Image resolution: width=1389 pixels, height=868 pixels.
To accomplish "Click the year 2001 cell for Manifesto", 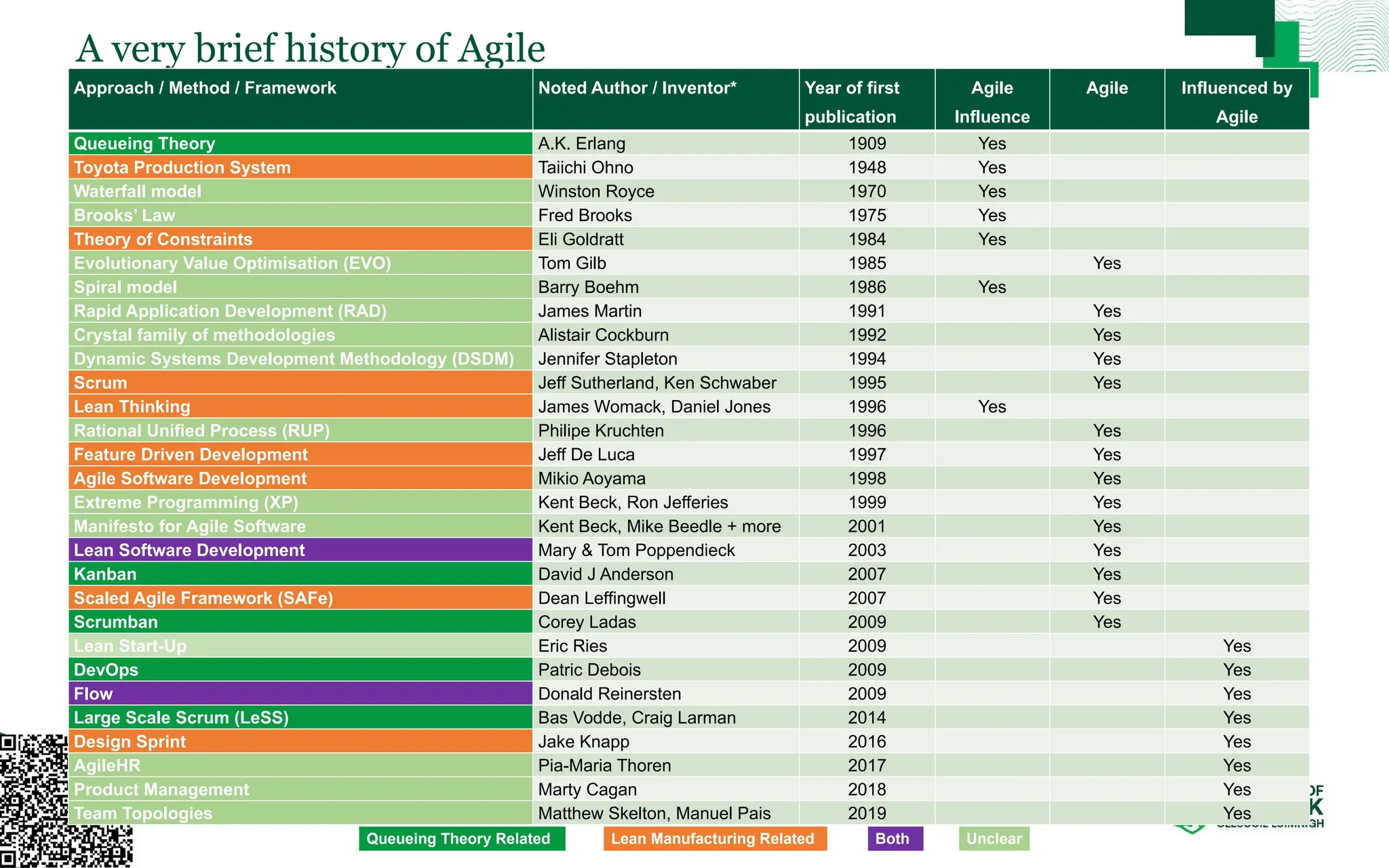I will pyautogui.click(x=866, y=526).
